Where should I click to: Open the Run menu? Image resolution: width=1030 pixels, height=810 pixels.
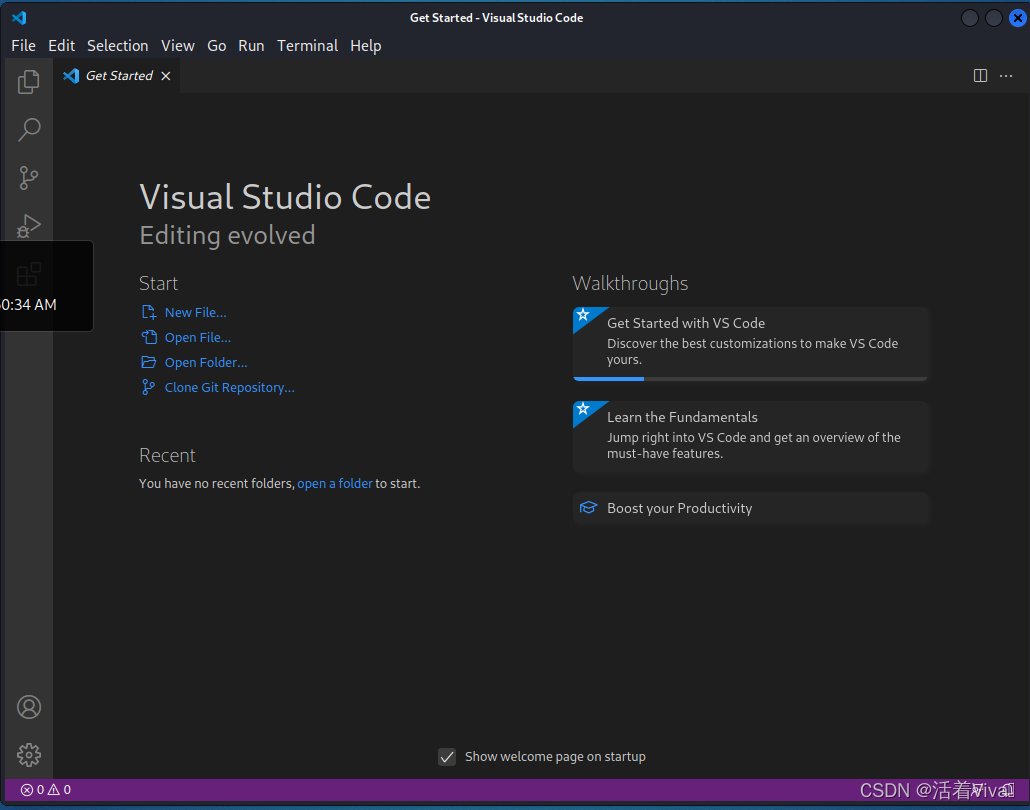point(251,45)
